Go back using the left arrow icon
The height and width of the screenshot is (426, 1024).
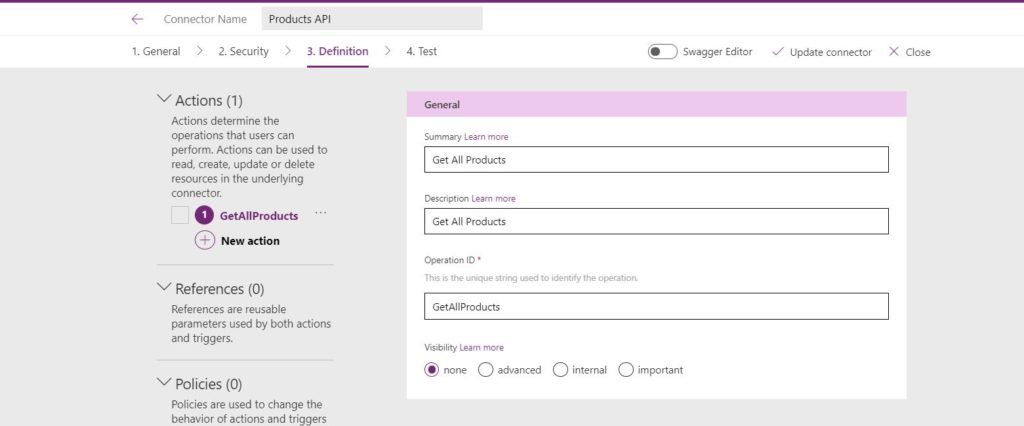pyautogui.click(x=136, y=19)
